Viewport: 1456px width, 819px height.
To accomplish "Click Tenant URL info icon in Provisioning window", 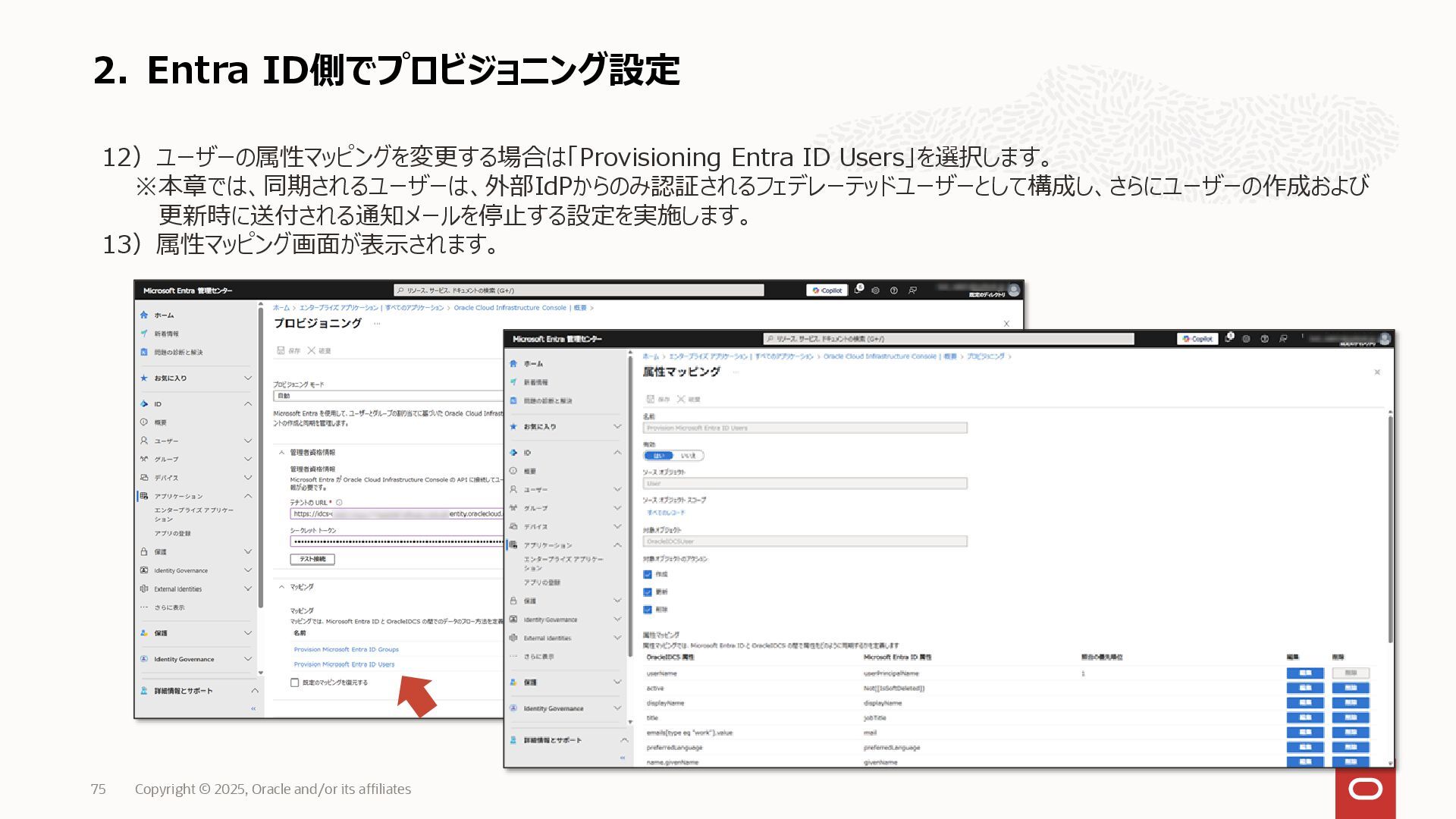I will 339,502.
